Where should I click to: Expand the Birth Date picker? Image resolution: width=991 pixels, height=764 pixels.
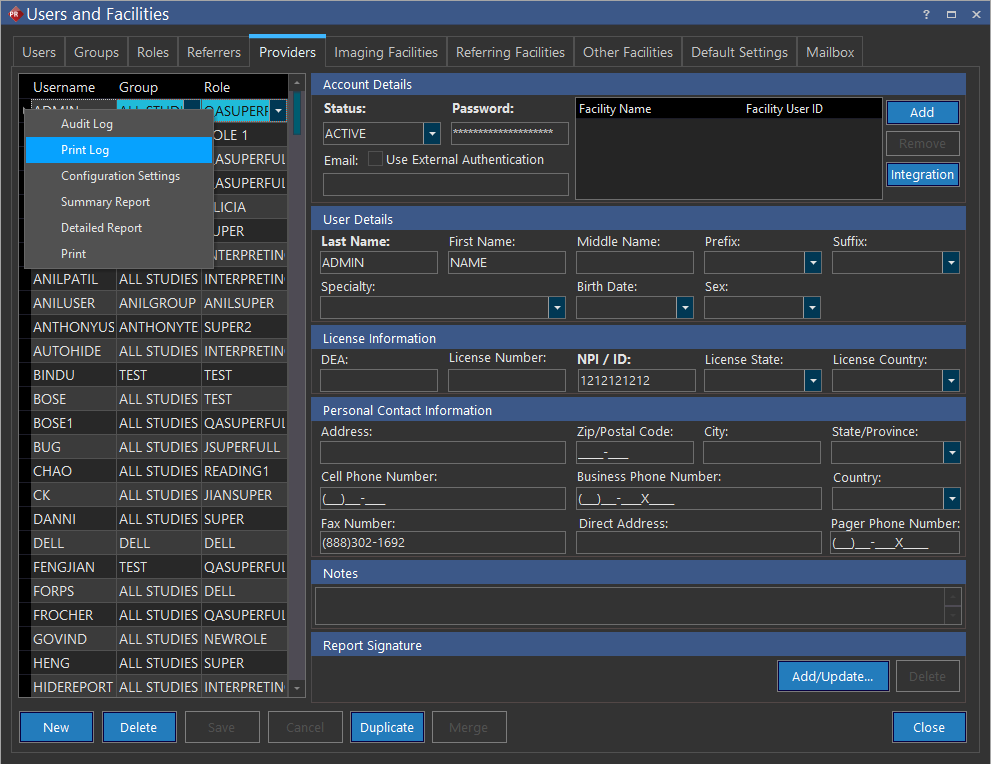[685, 308]
